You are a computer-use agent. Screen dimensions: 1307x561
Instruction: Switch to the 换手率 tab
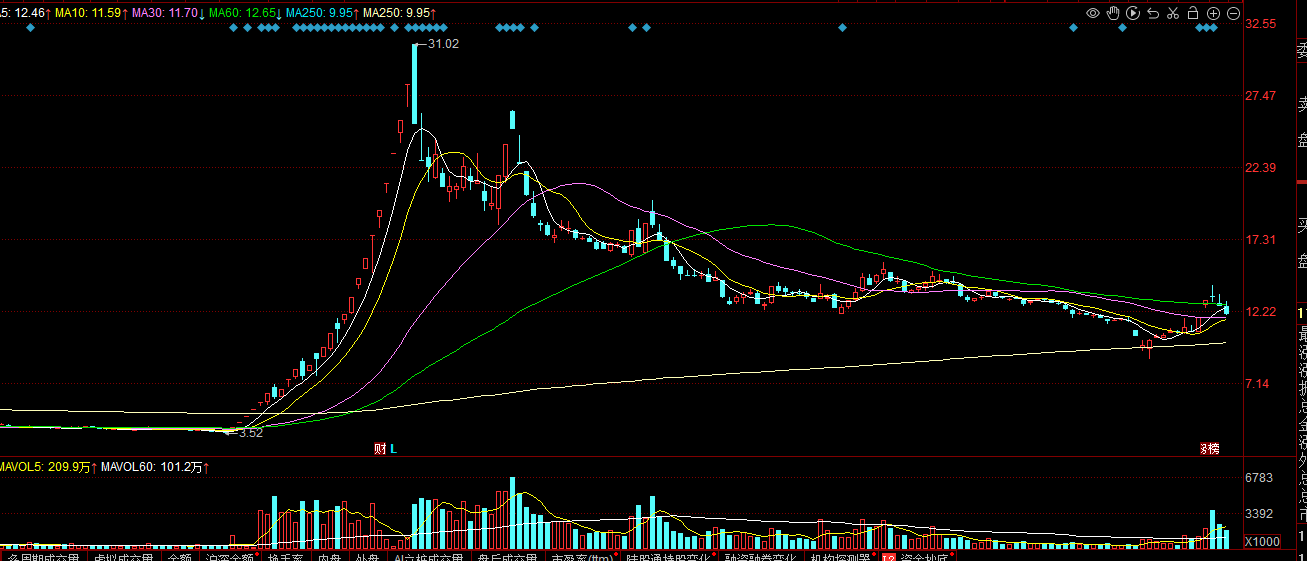point(286,556)
